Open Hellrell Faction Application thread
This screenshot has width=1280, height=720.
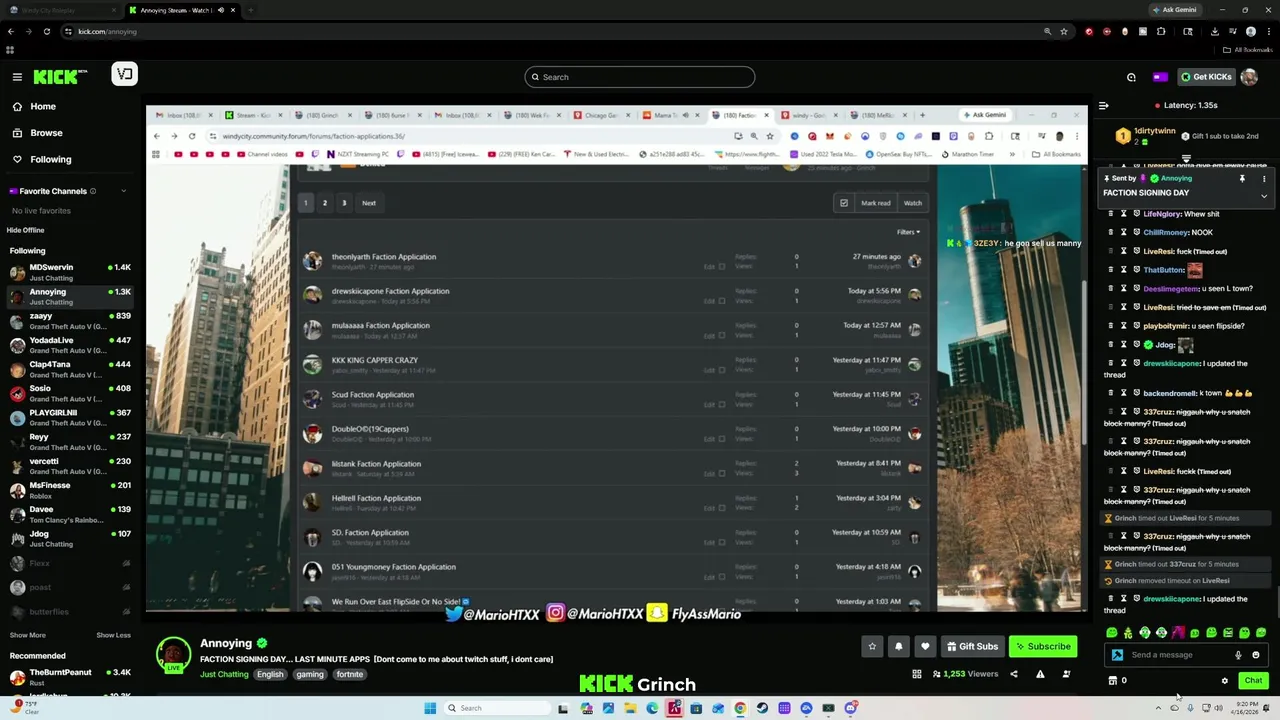coord(376,498)
